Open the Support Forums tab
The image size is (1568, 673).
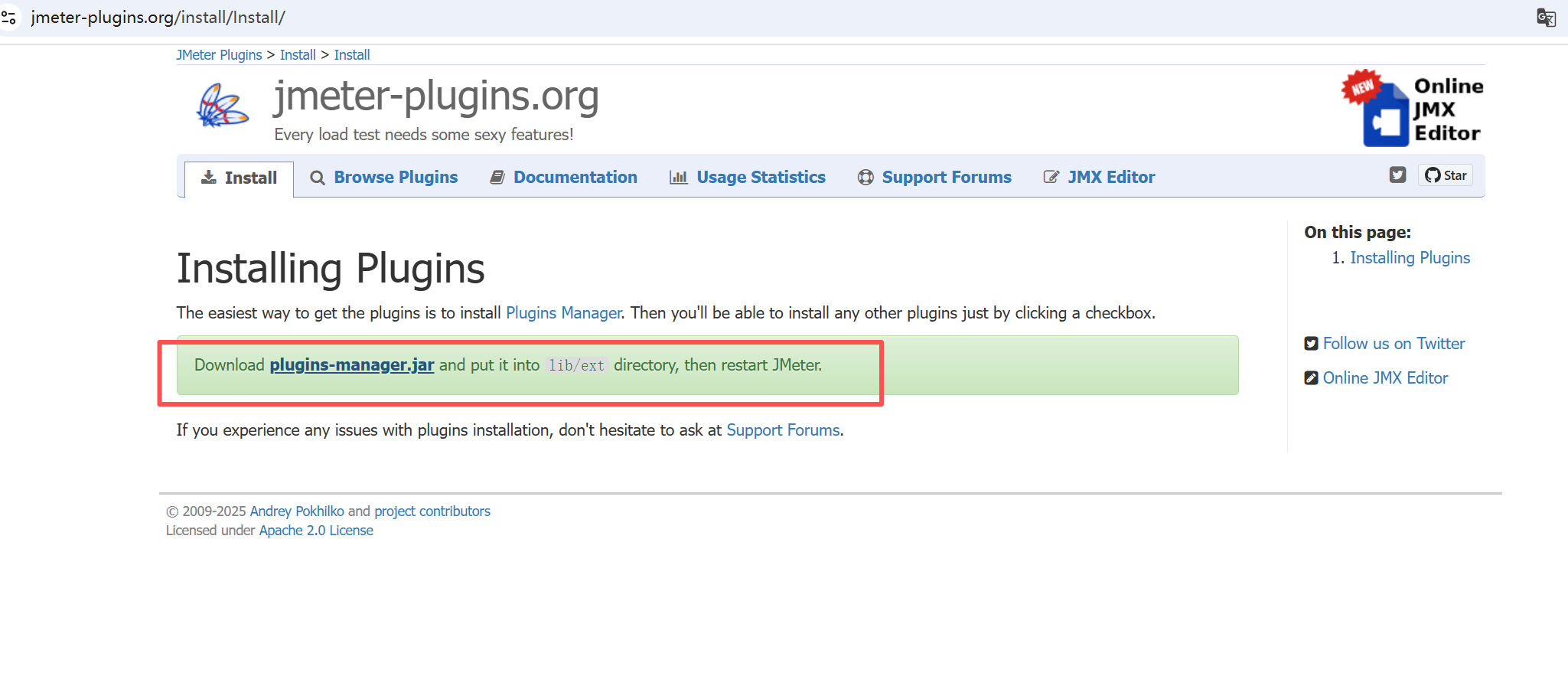tap(934, 178)
